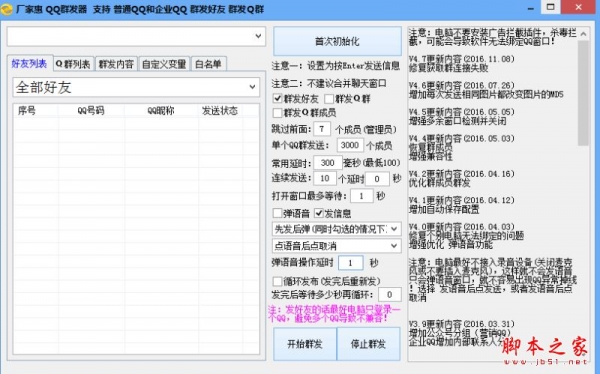Maximize the window
The height and width of the screenshot is (374, 600).
pyautogui.click(x=551, y=7)
